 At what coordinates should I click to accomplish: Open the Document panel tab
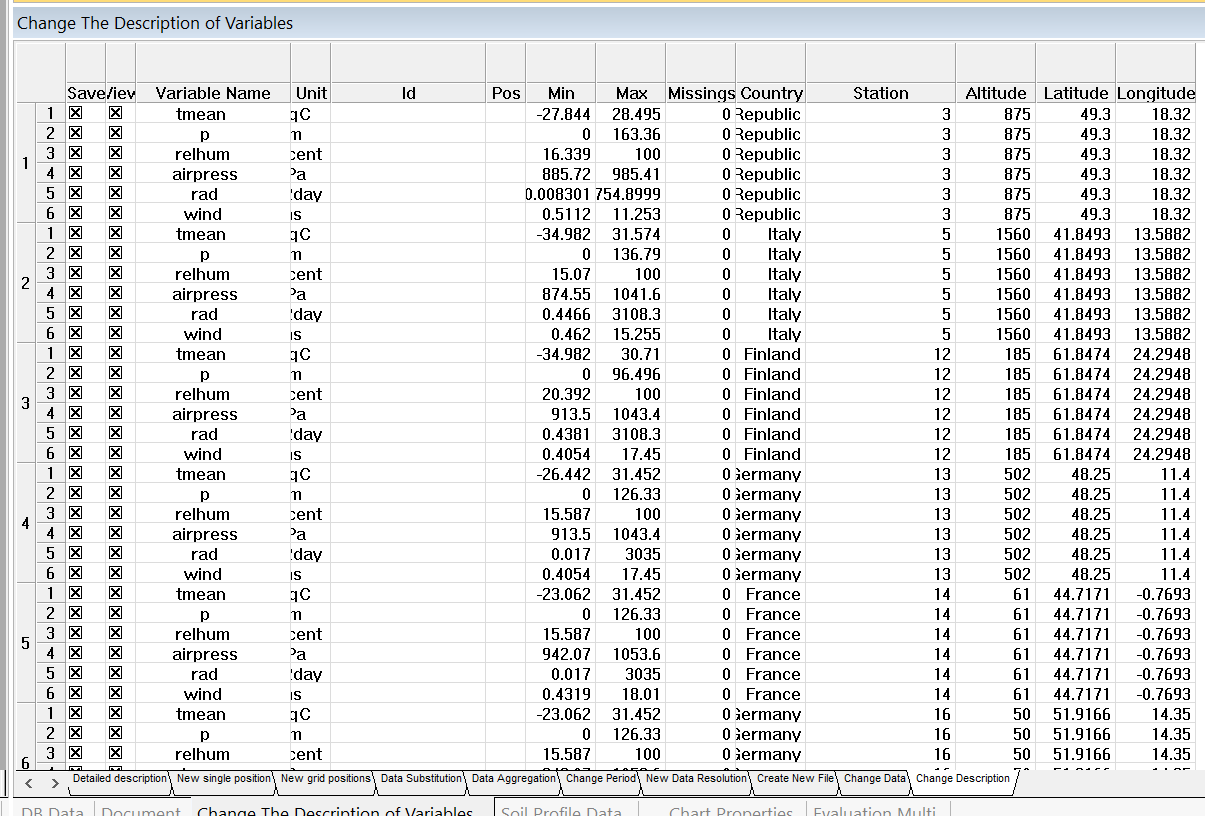pyautogui.click(x=141, y=811)
